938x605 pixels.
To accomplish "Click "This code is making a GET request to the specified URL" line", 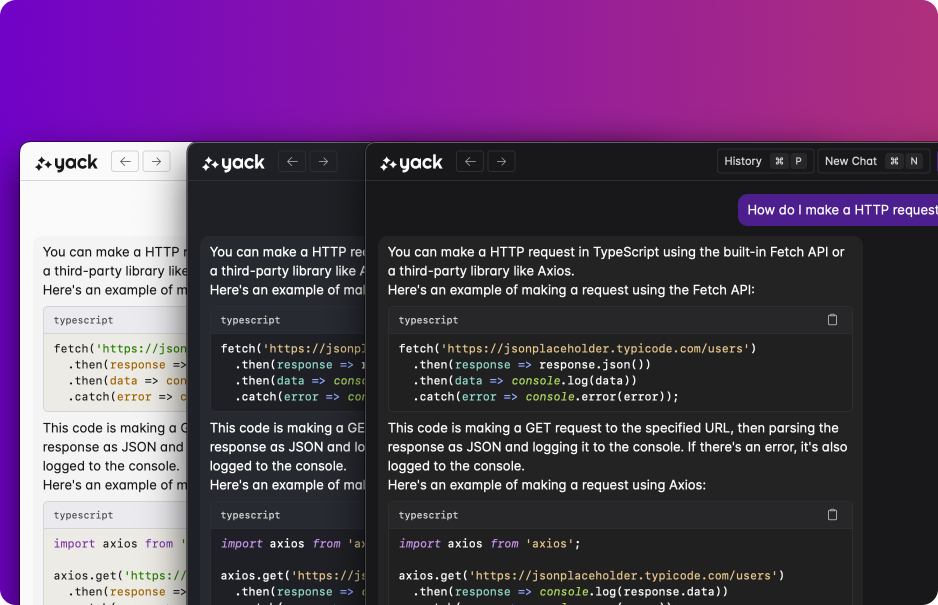I will 613,428.
